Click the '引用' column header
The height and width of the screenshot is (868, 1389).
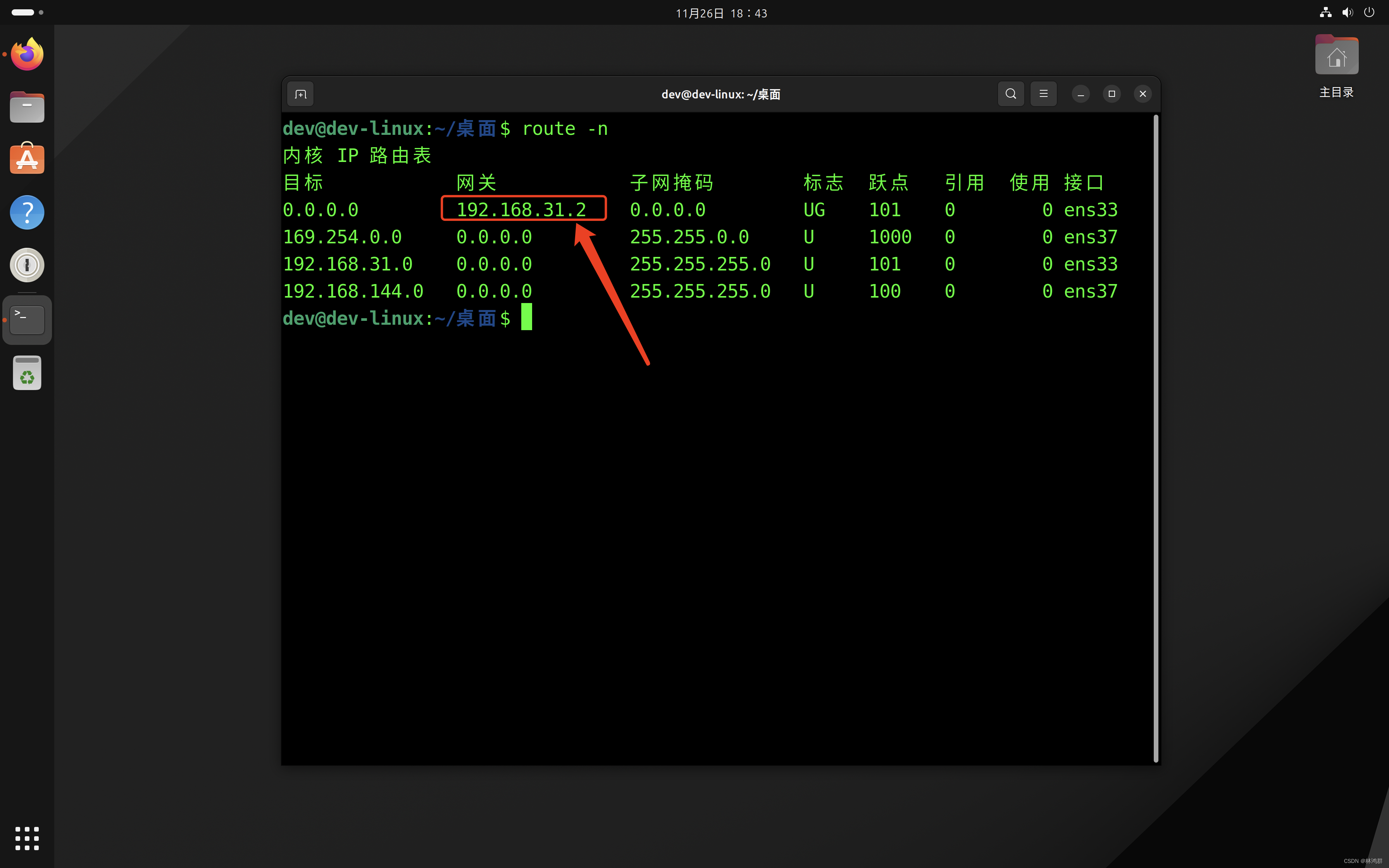click(964, 183)
